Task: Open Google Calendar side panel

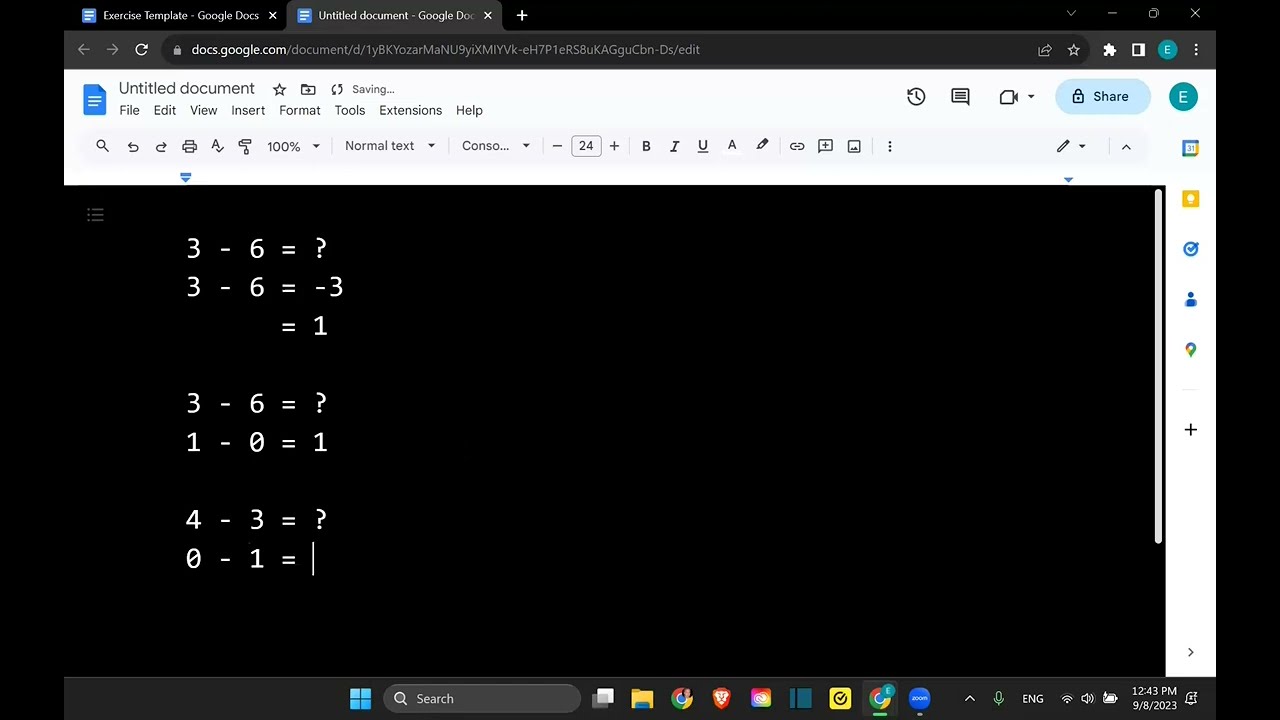Action: click(x=1190, y=148)
